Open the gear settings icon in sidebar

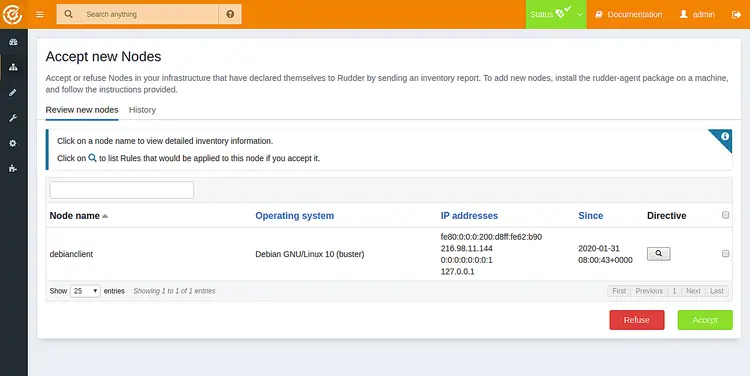click(x=13, y=143)
